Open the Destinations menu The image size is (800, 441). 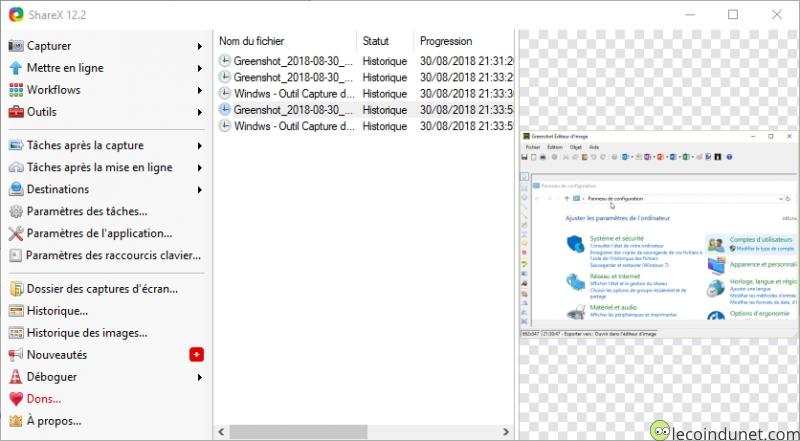pos(106,189)
